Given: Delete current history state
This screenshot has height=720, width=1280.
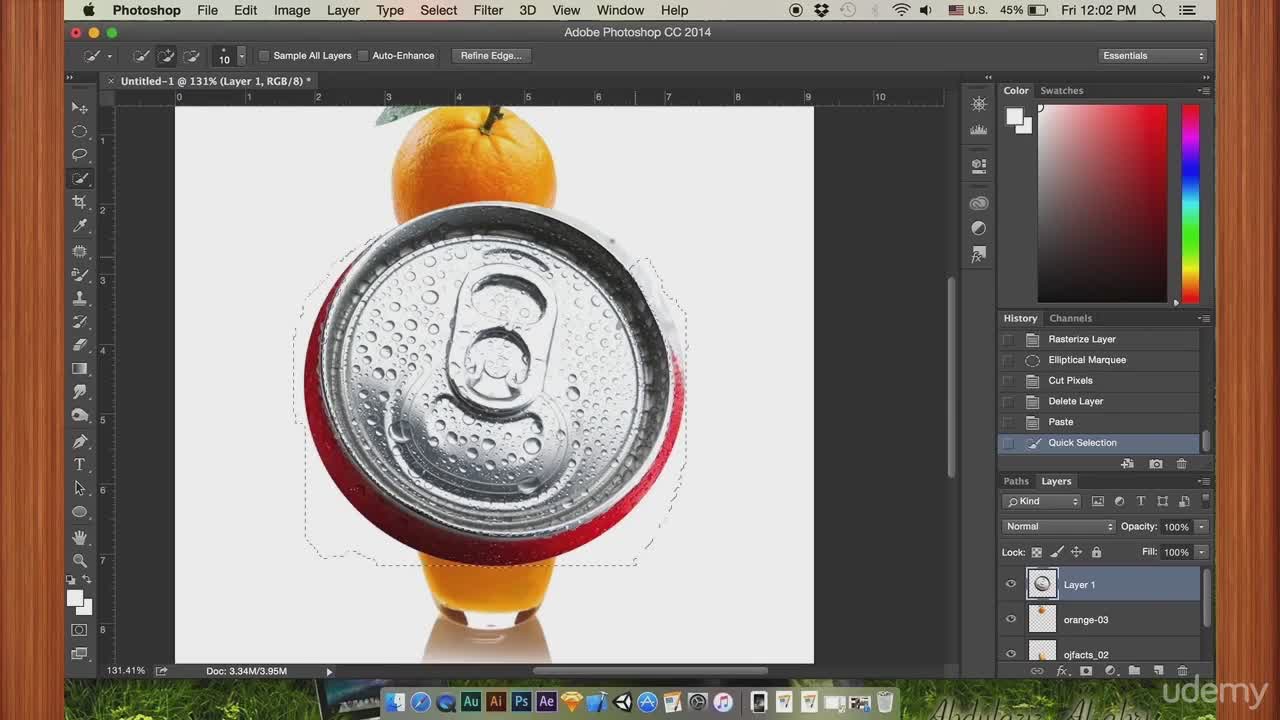Looking at the screenshot, I should 1181,464.
